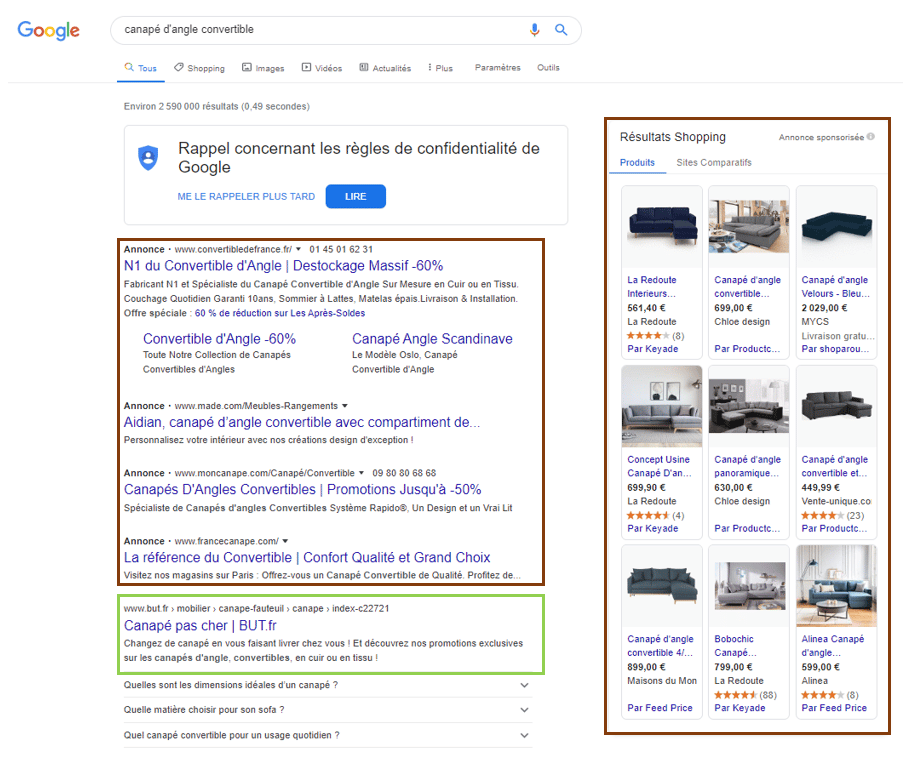Switch to Sites Comparatifs shopping tab
907x762 pixels.
pyautogui.click(x=714, y=162)
